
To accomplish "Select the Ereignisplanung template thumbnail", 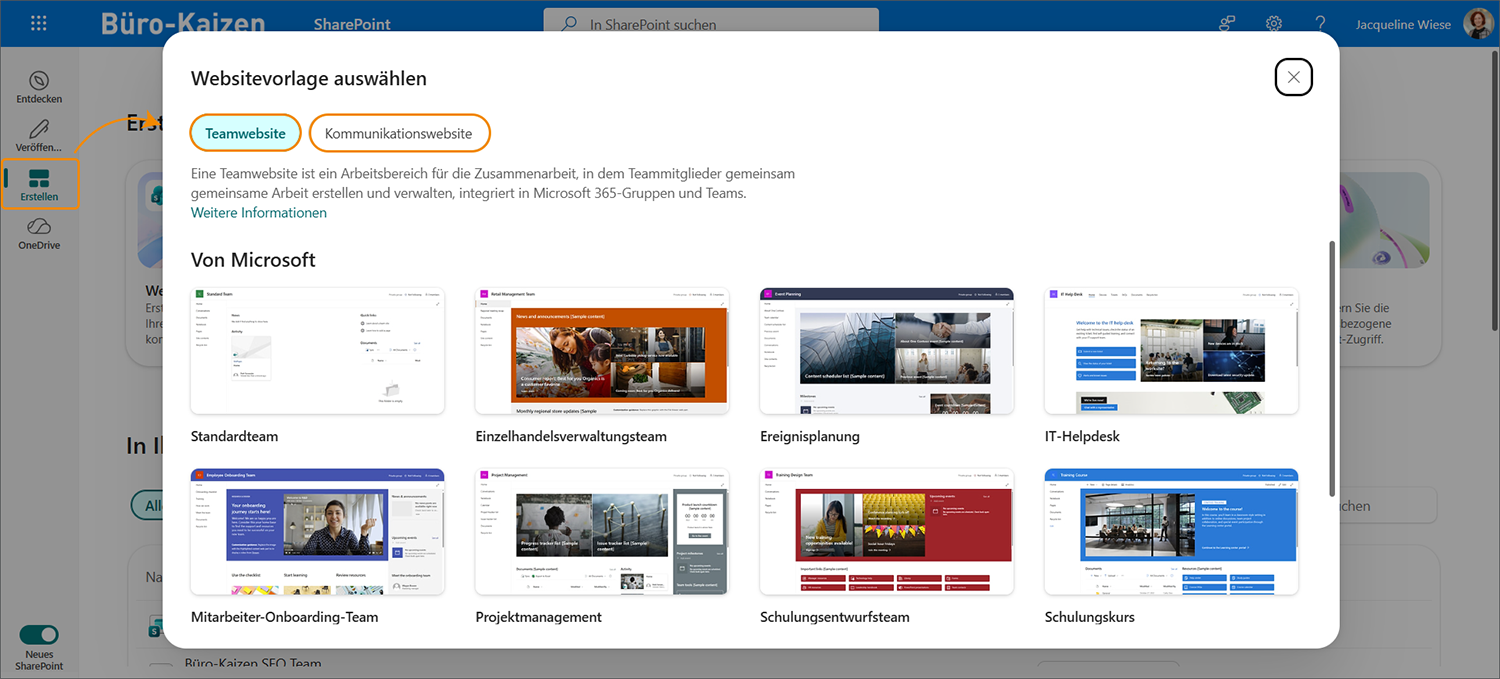I will tap(886, 351).
